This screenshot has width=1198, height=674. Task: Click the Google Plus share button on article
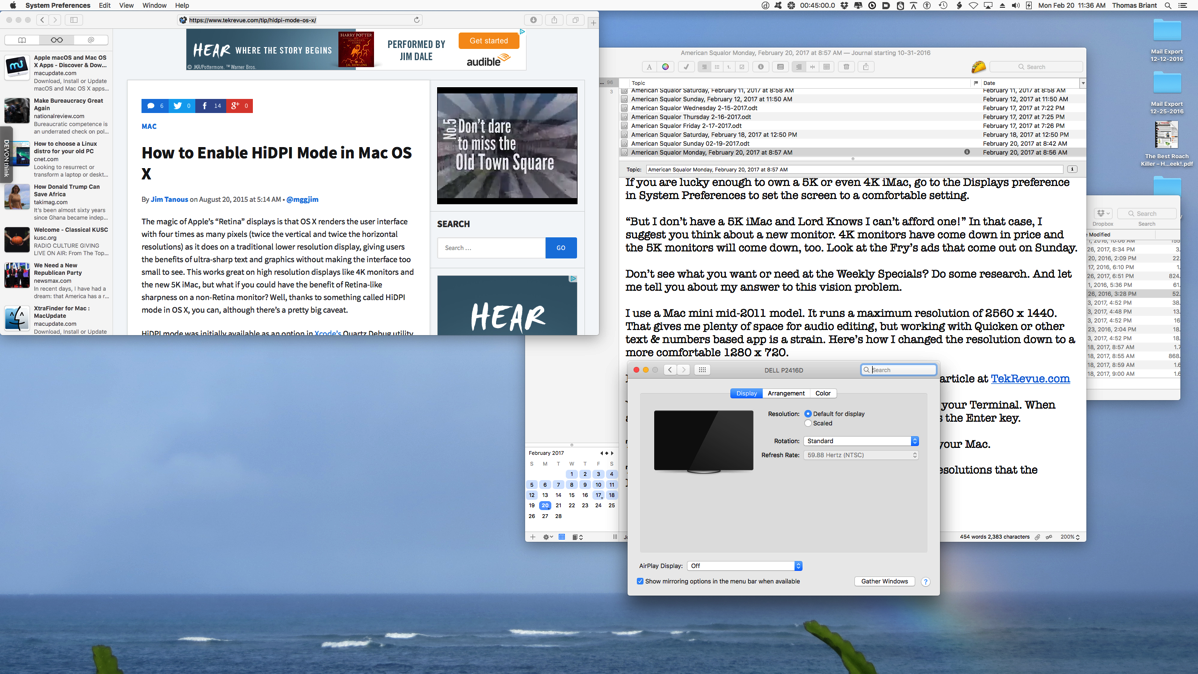click(x=239, y=106)
